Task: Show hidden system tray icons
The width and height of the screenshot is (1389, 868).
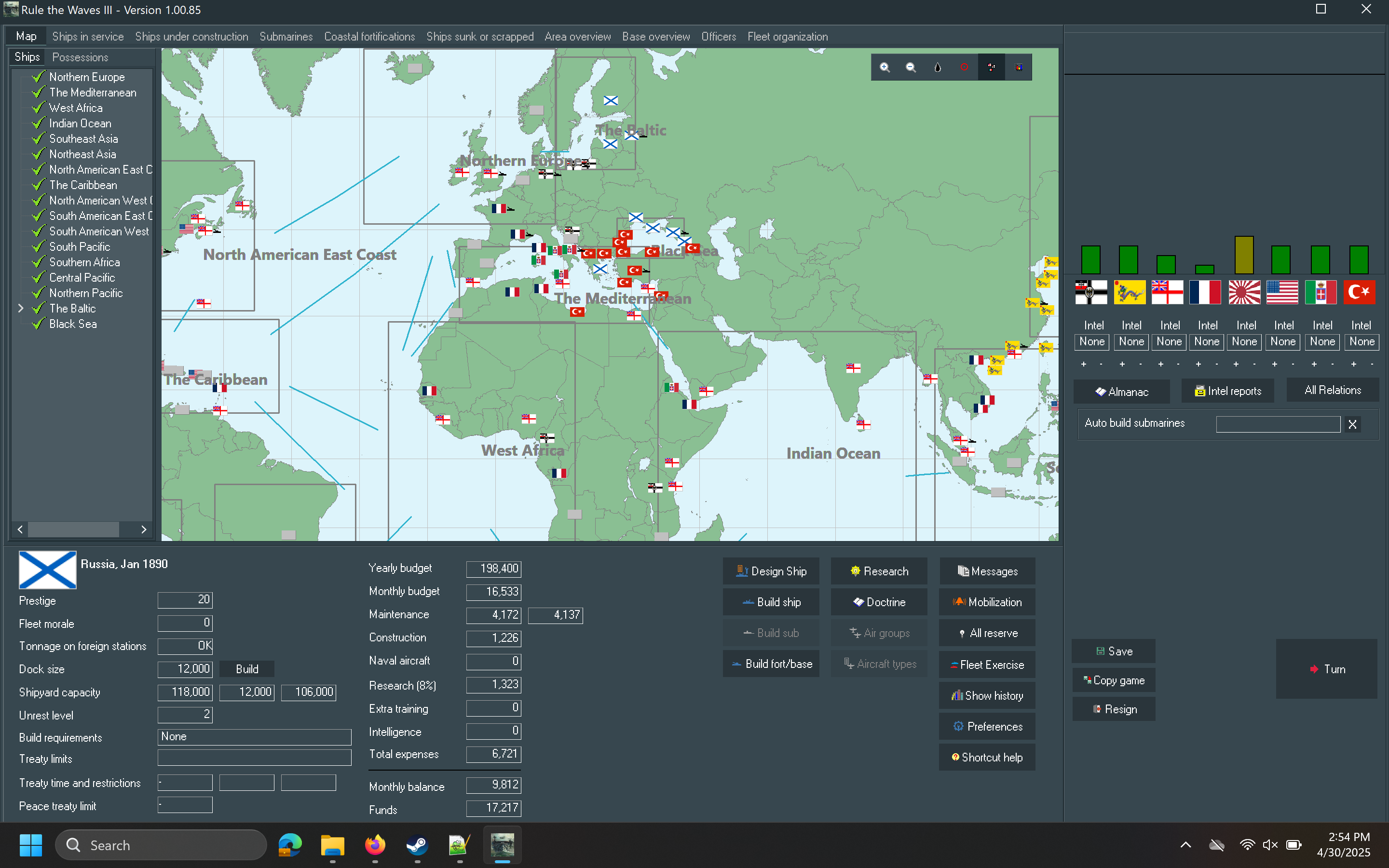Action: pyautogui.click(x=1185, y=845)
